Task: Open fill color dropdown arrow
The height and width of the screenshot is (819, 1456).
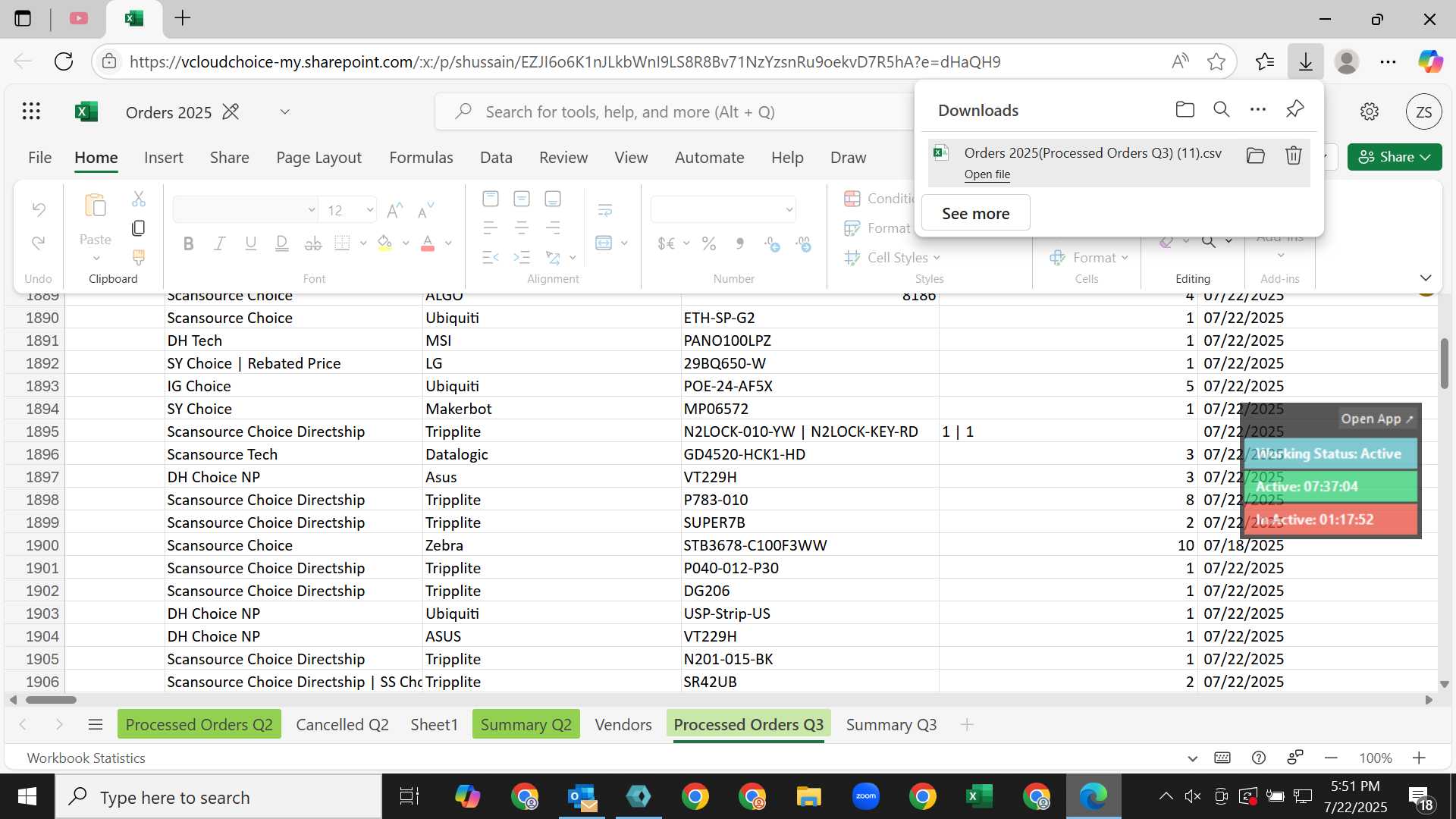Action: (x=406, y=243)
